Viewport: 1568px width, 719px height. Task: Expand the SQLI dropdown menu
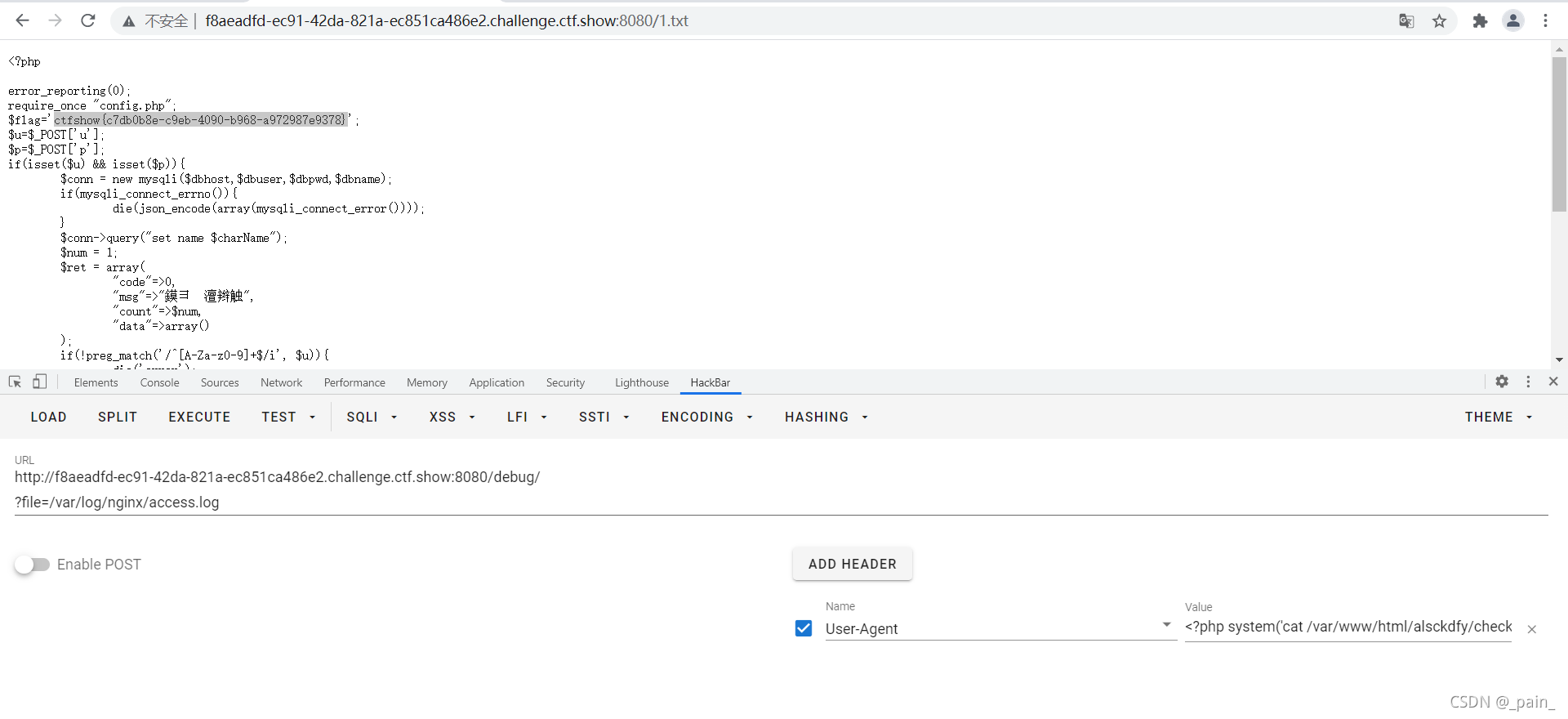(x=372, y=417)
